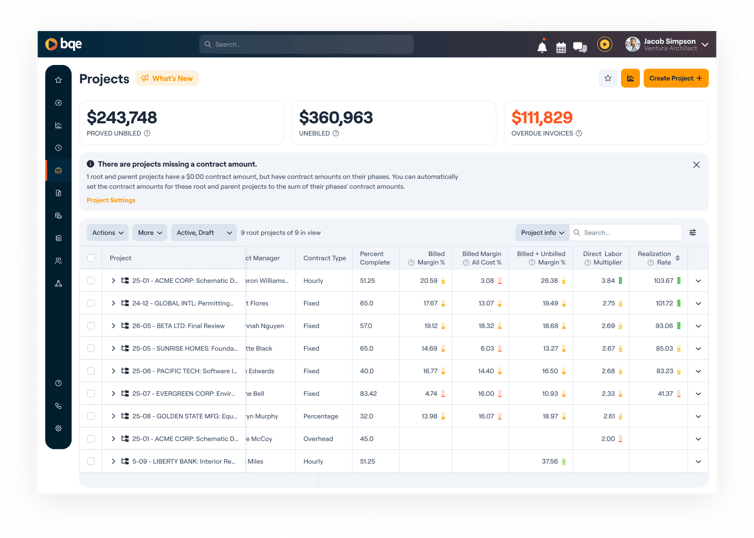Open the help question icon in sidebar
The width and height of the screenshot is (754, 538).
[58, 383]
